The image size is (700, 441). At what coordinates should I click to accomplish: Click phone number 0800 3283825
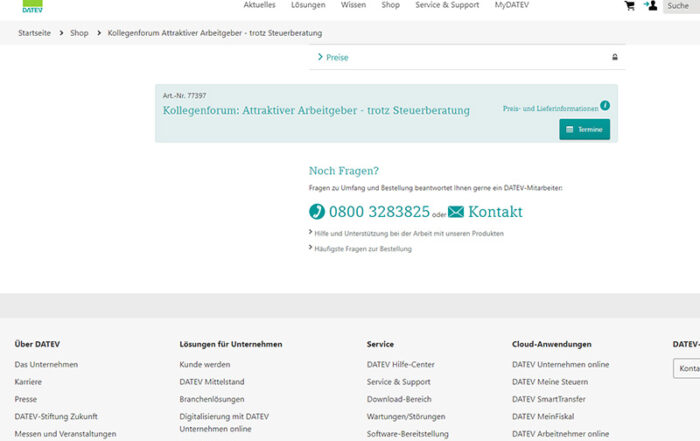(379, 212)
